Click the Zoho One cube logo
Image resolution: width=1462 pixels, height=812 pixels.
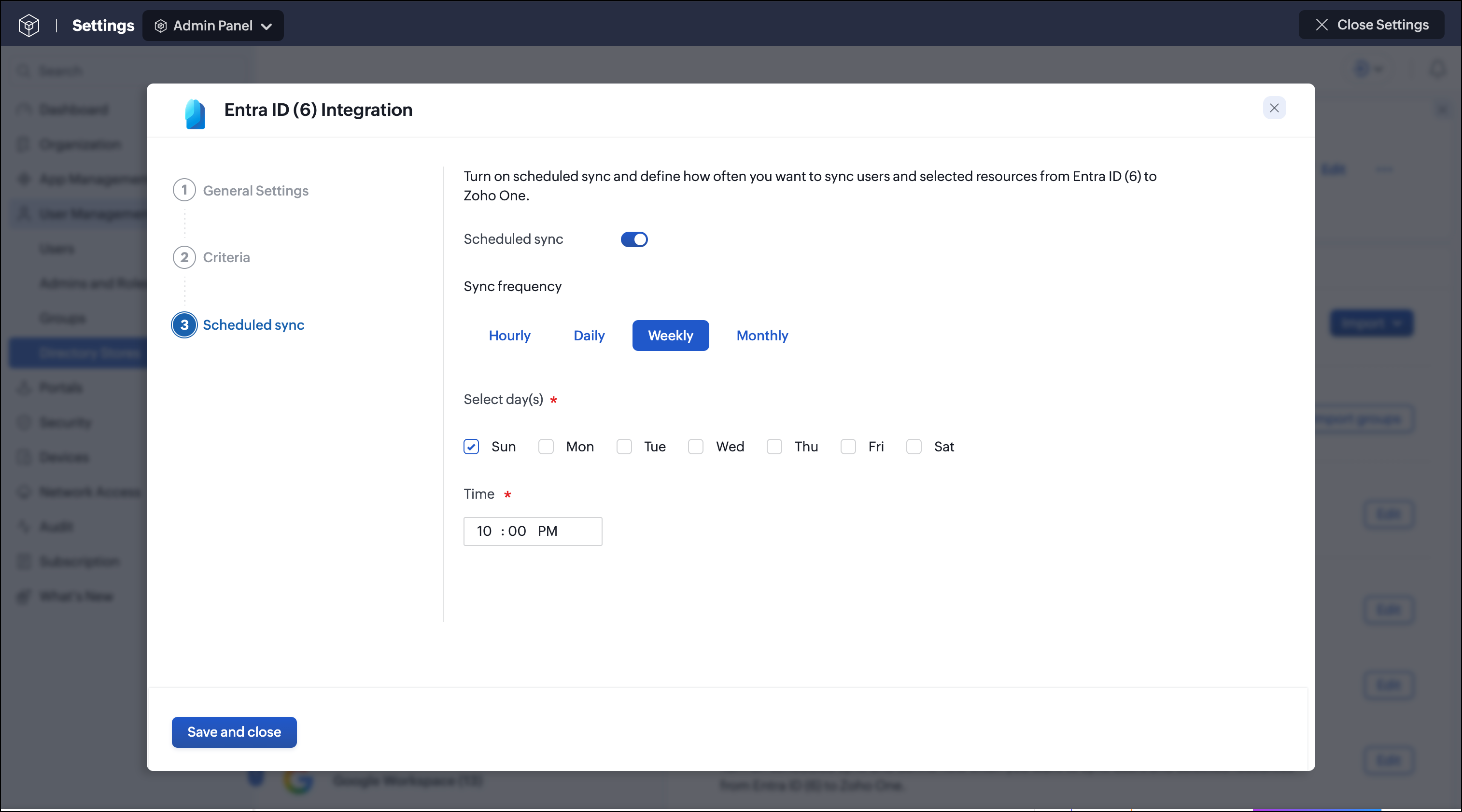click(28, 26)
